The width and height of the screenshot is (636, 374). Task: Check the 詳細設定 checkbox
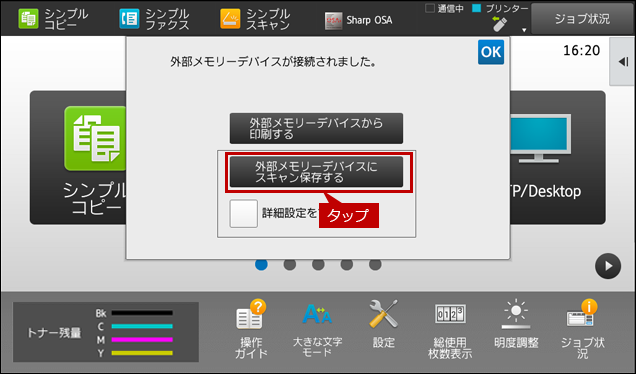[x=243, y=213]
